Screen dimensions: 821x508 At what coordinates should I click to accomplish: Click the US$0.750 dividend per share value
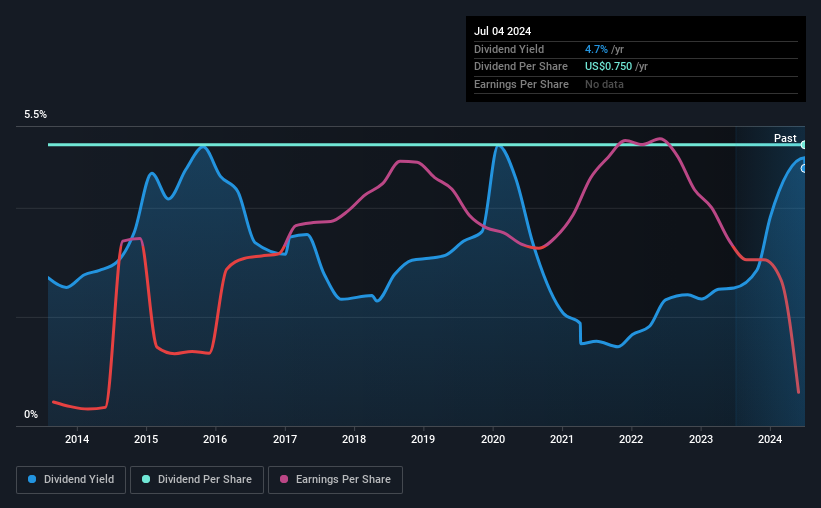pos(608,67)
